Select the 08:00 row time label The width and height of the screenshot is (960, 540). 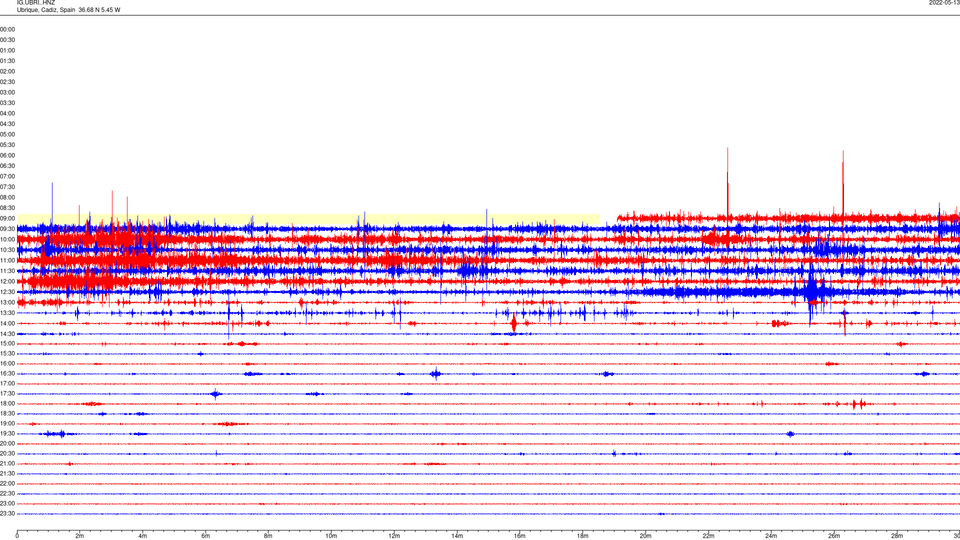pyautogui.click(x=7, y=197)
